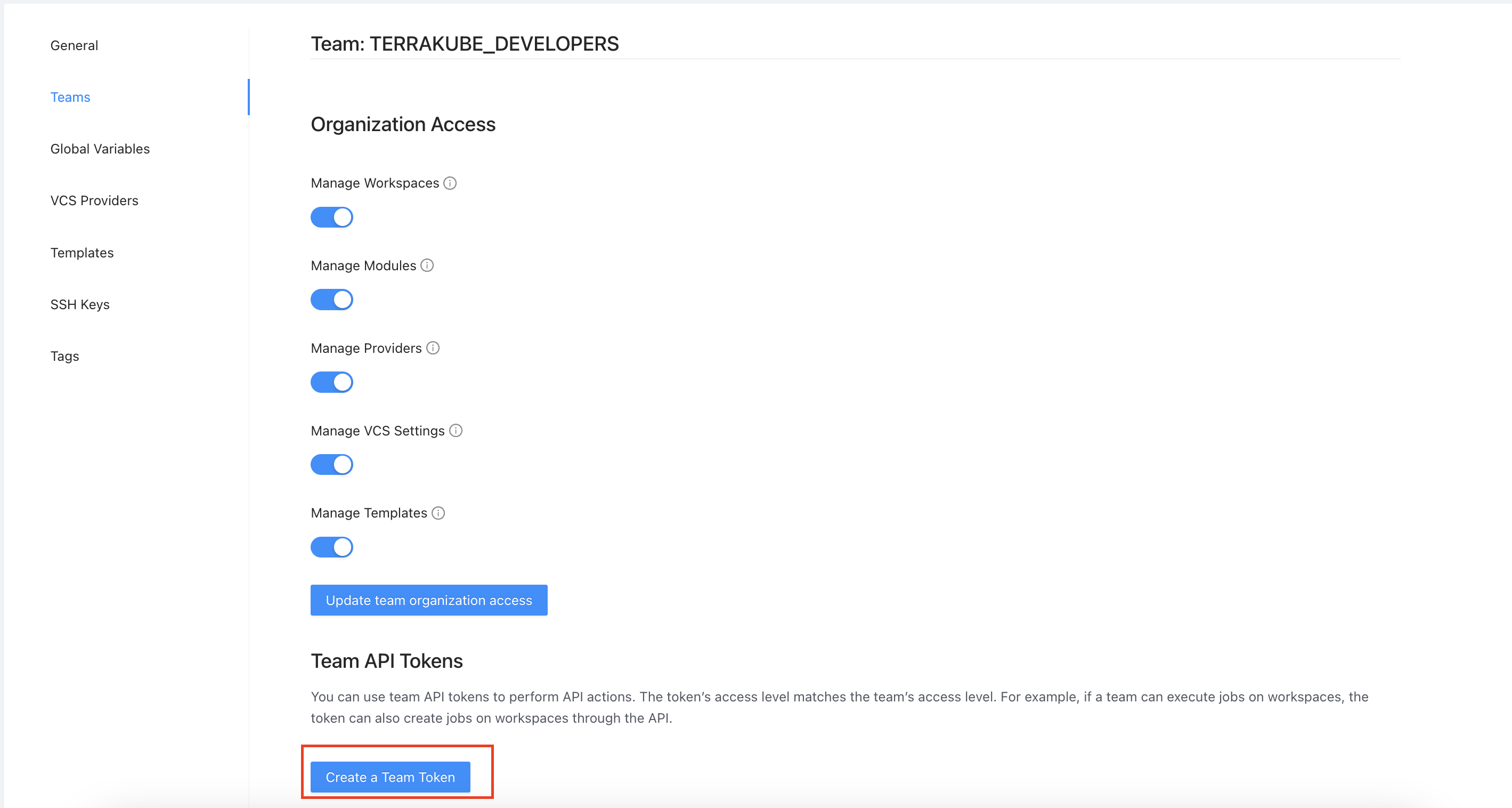Open the General settings section
The height and width of the screenshot is (808, 1512).
point(74,45)
